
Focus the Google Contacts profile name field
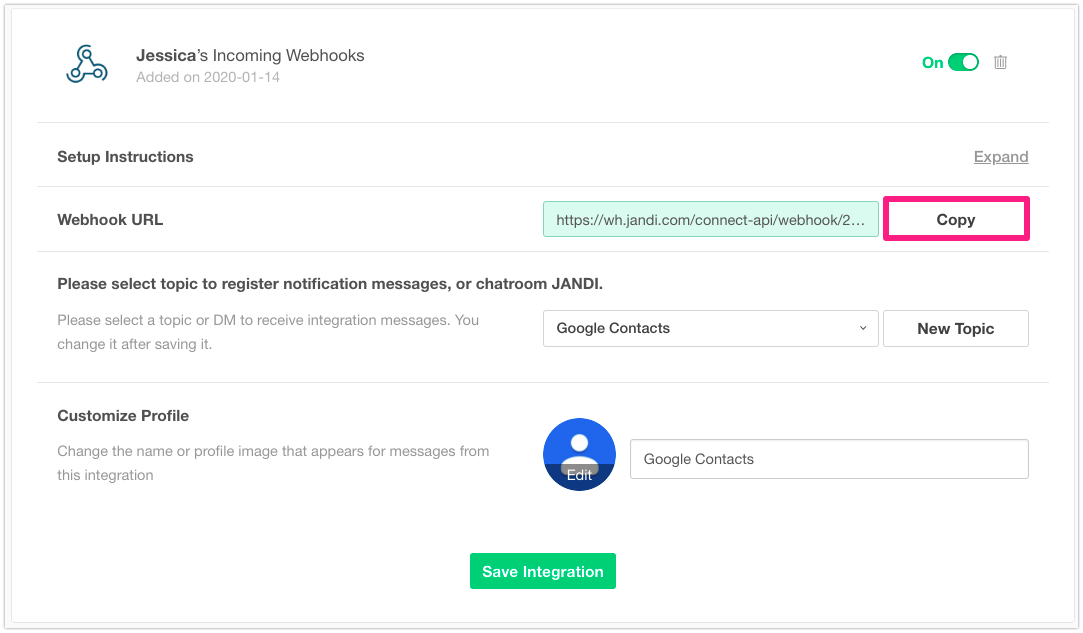829,459
